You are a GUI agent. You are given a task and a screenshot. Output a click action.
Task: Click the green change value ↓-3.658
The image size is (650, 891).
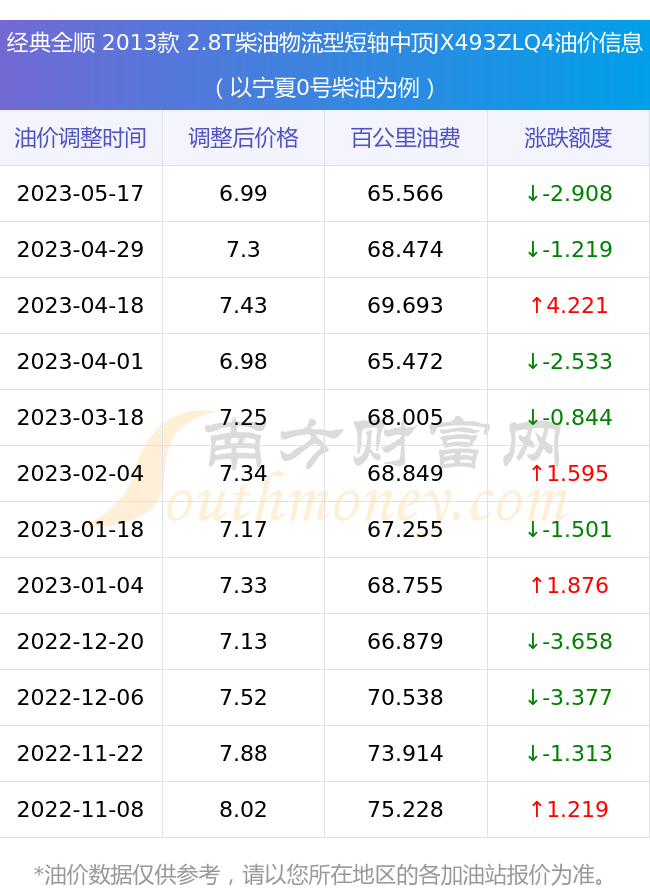569,641
